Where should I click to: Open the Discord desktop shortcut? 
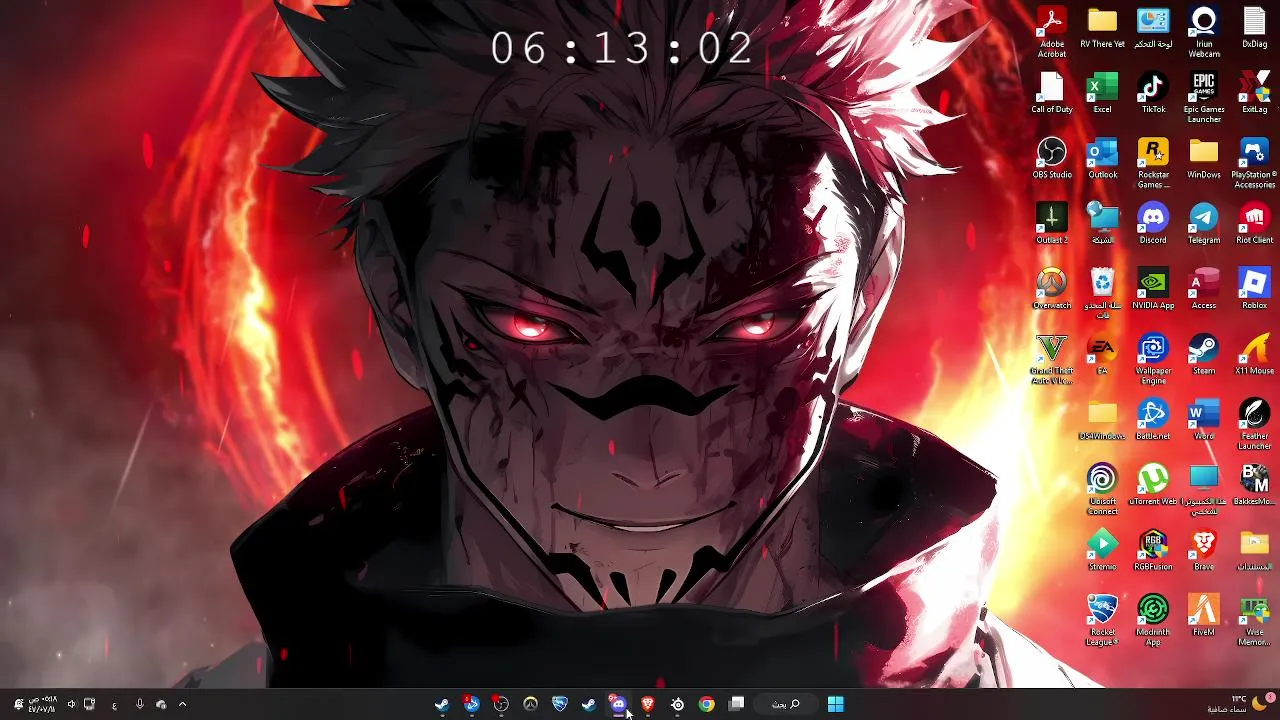1153,223
